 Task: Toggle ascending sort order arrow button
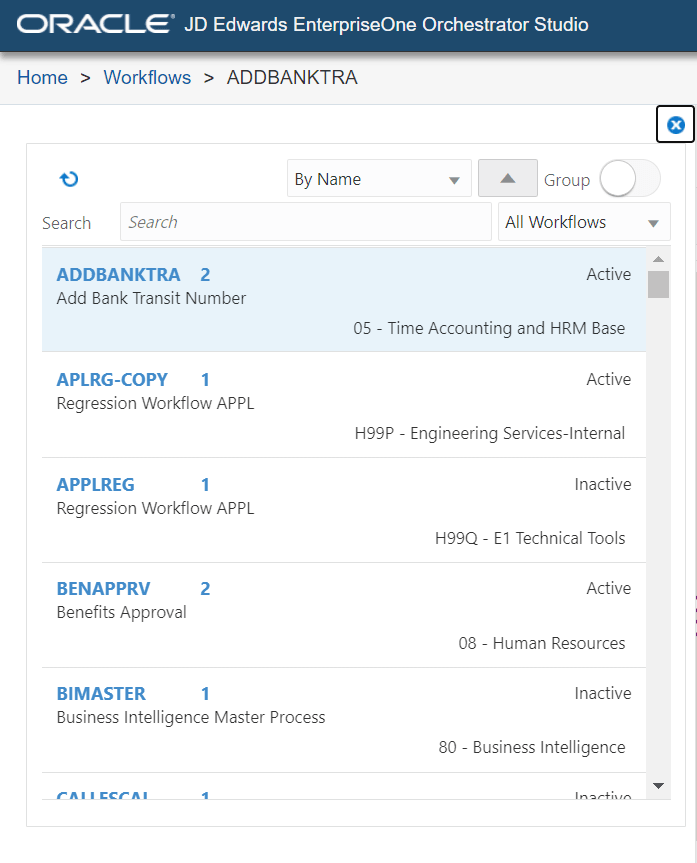(x=507, y=179)
